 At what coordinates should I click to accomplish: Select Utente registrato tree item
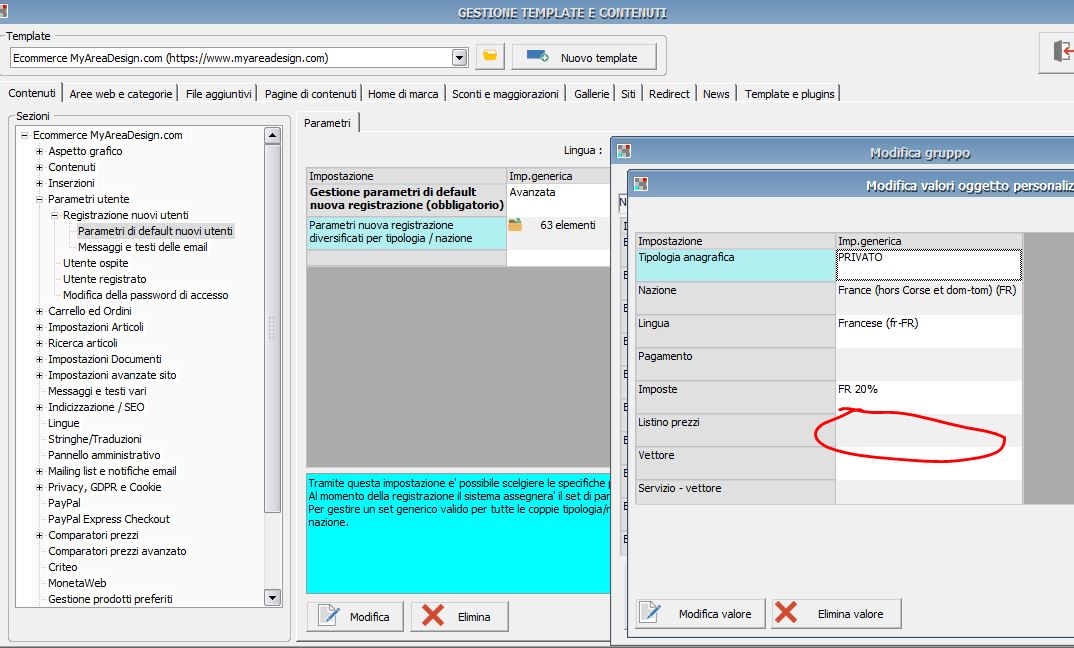pyautogui.click(x=104, y=279)
